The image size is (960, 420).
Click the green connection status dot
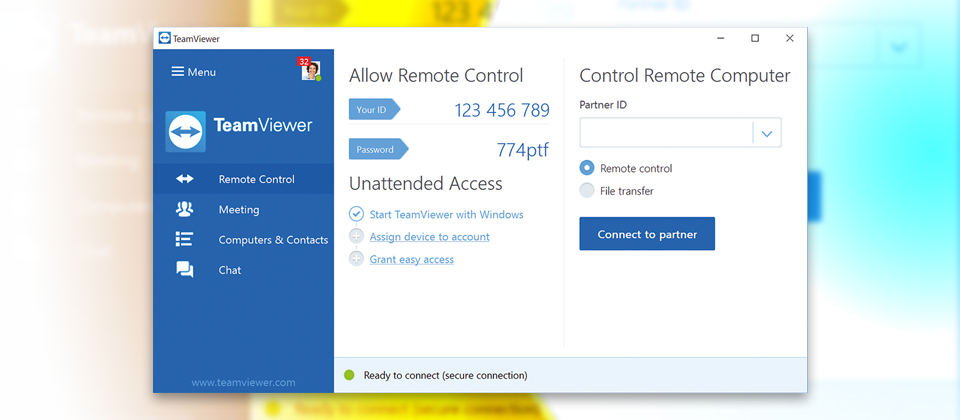pos(350,375)
